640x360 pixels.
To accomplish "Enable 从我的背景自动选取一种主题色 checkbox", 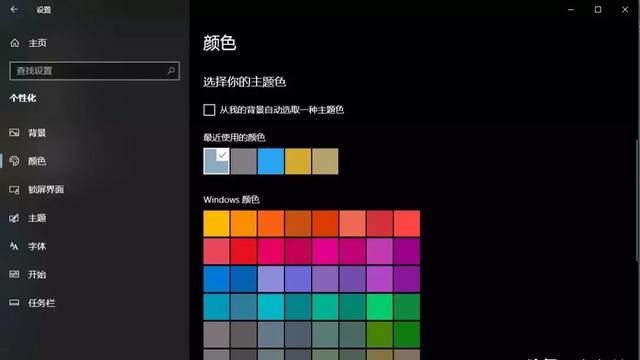I will (209, 110).
